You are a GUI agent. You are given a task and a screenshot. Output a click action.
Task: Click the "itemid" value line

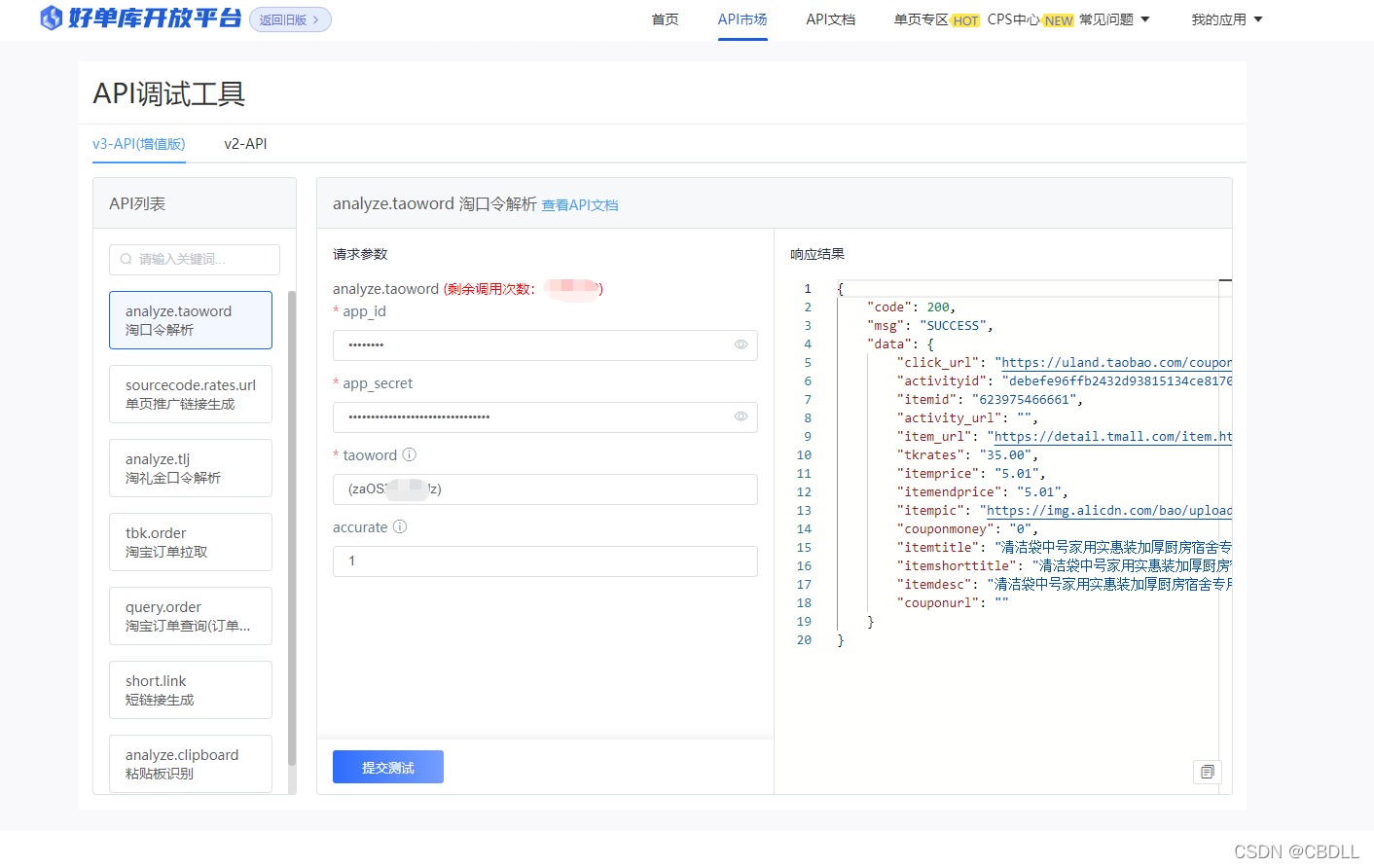pos(990,400)
